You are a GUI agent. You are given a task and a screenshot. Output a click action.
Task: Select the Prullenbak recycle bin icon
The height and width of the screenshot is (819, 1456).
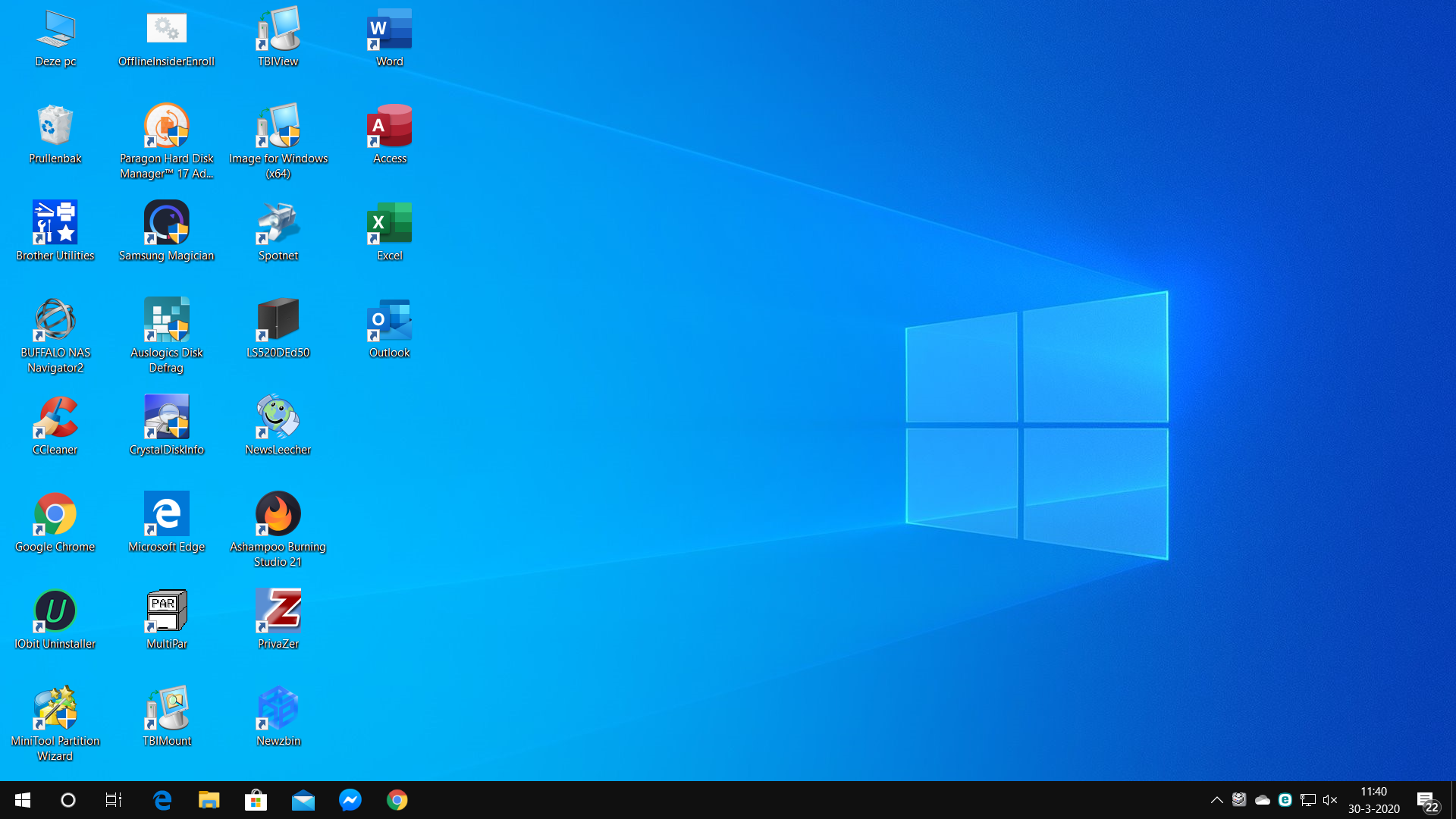coord(55,135)
